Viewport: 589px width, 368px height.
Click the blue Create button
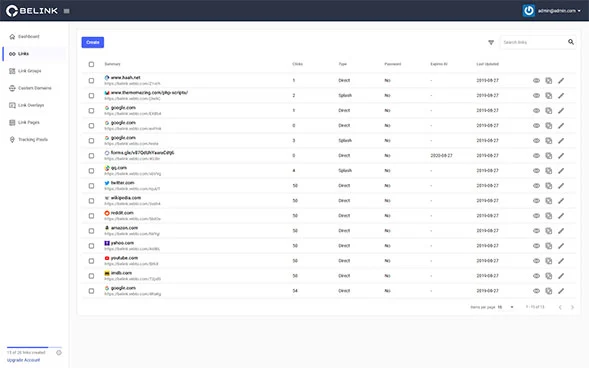pyautogui.click(x=93, y=42)
